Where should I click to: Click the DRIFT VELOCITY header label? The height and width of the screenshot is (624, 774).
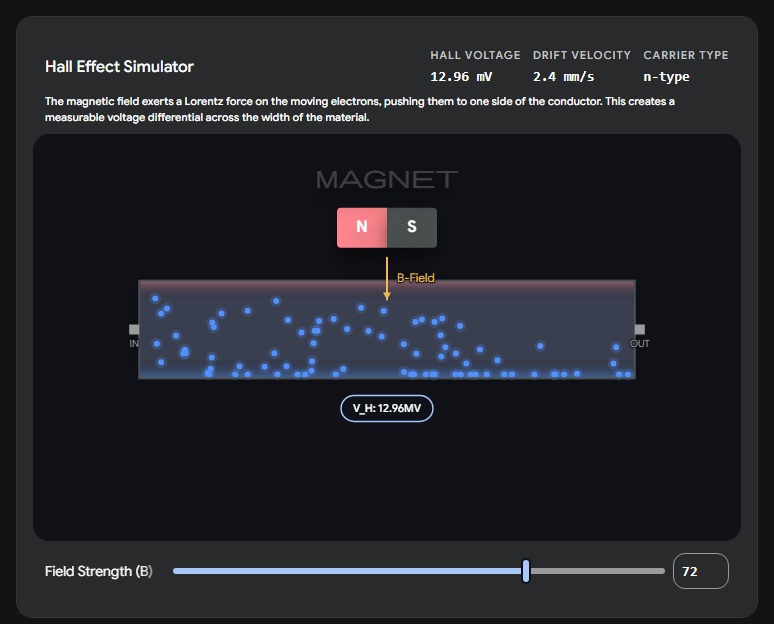point(582,55)
